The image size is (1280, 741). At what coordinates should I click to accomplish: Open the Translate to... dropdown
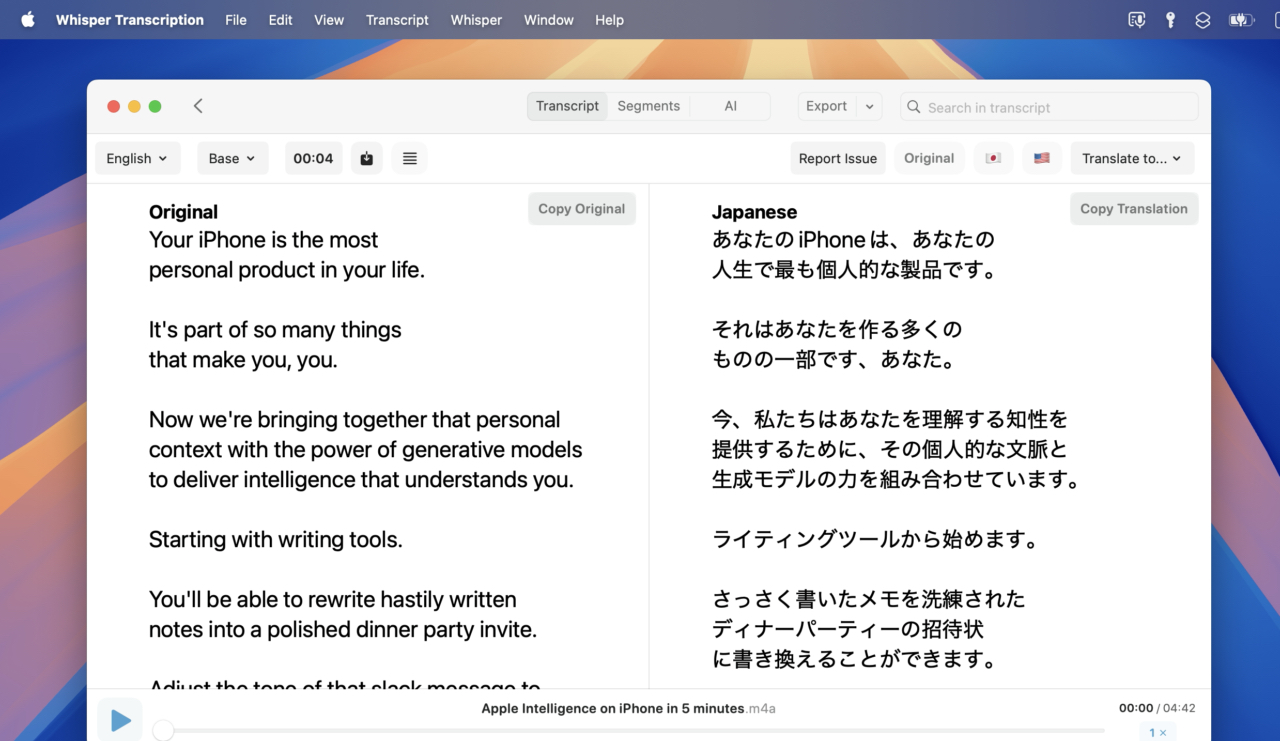pyautogui.click(x=1132, y=158)
